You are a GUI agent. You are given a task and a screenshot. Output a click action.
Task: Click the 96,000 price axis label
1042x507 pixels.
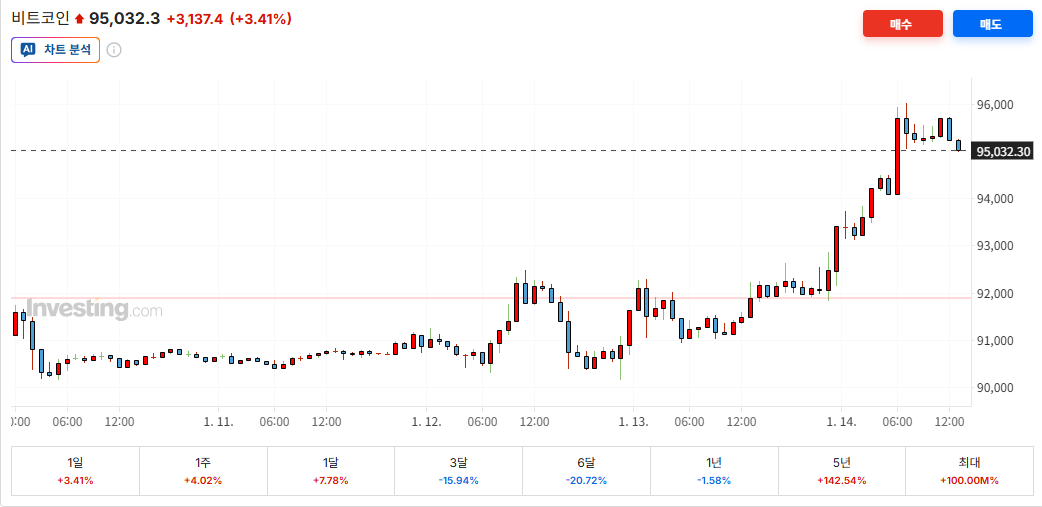click(995, 105)
